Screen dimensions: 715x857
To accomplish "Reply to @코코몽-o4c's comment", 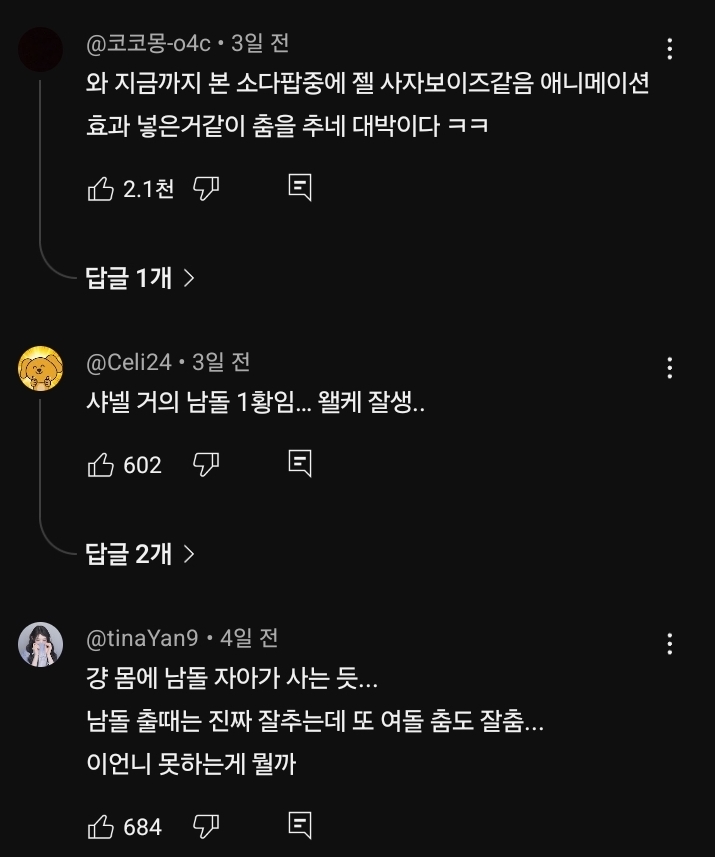I will point(300,188).
